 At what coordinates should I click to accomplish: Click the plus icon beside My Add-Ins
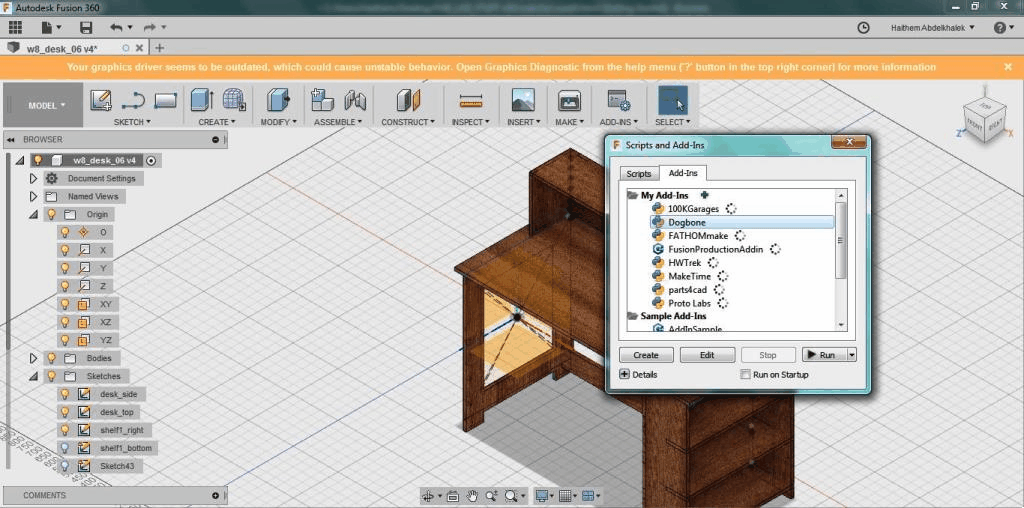coord(705,195)
